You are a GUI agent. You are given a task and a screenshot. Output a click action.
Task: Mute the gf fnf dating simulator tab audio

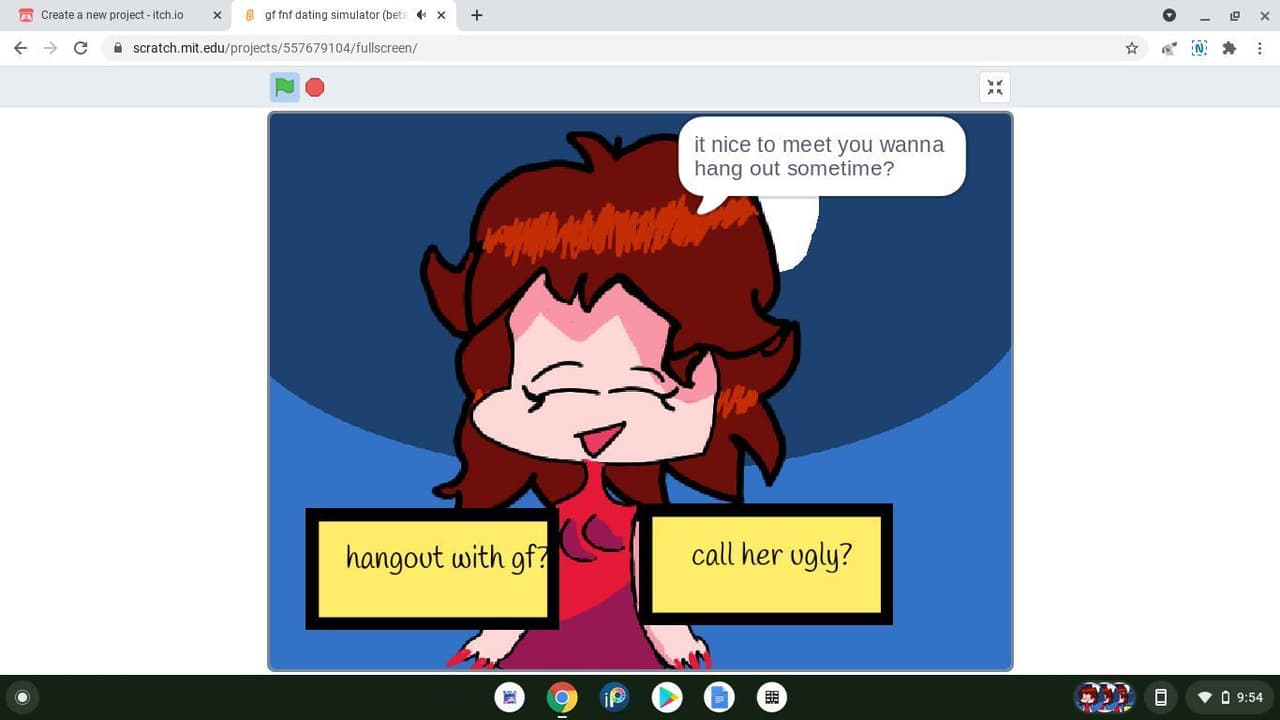421,15
